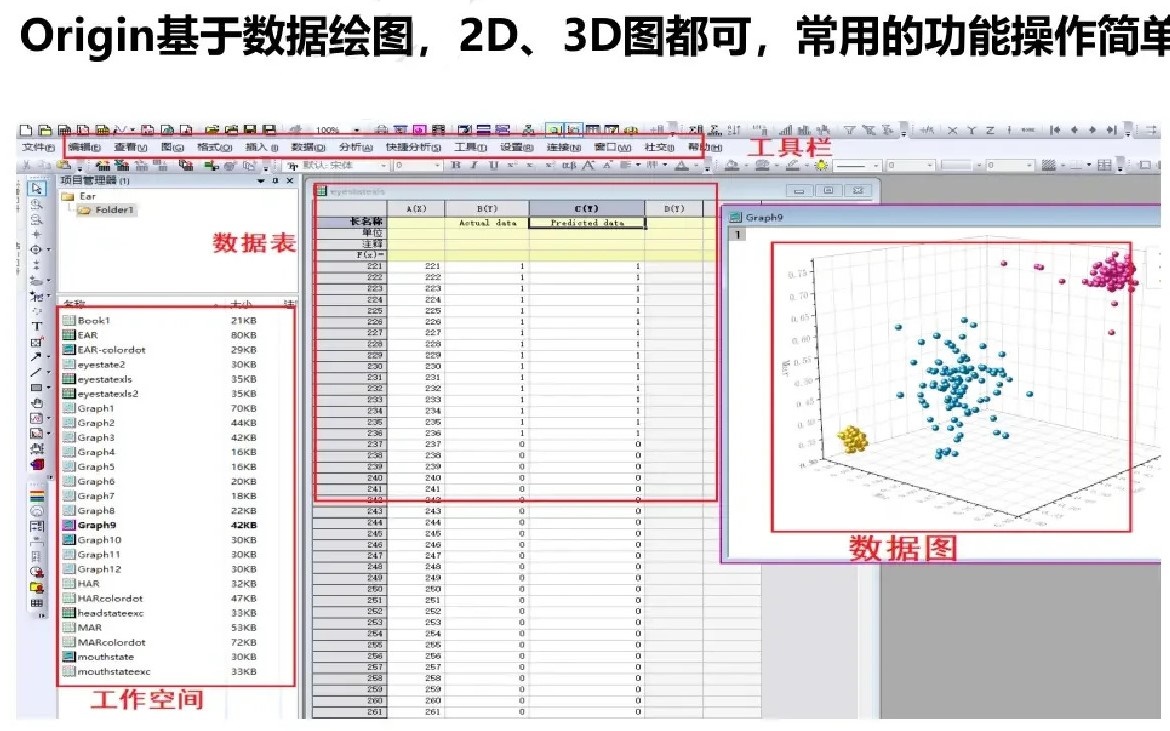
Task: Click the Cut scissors icon
Action: (28, 165)
